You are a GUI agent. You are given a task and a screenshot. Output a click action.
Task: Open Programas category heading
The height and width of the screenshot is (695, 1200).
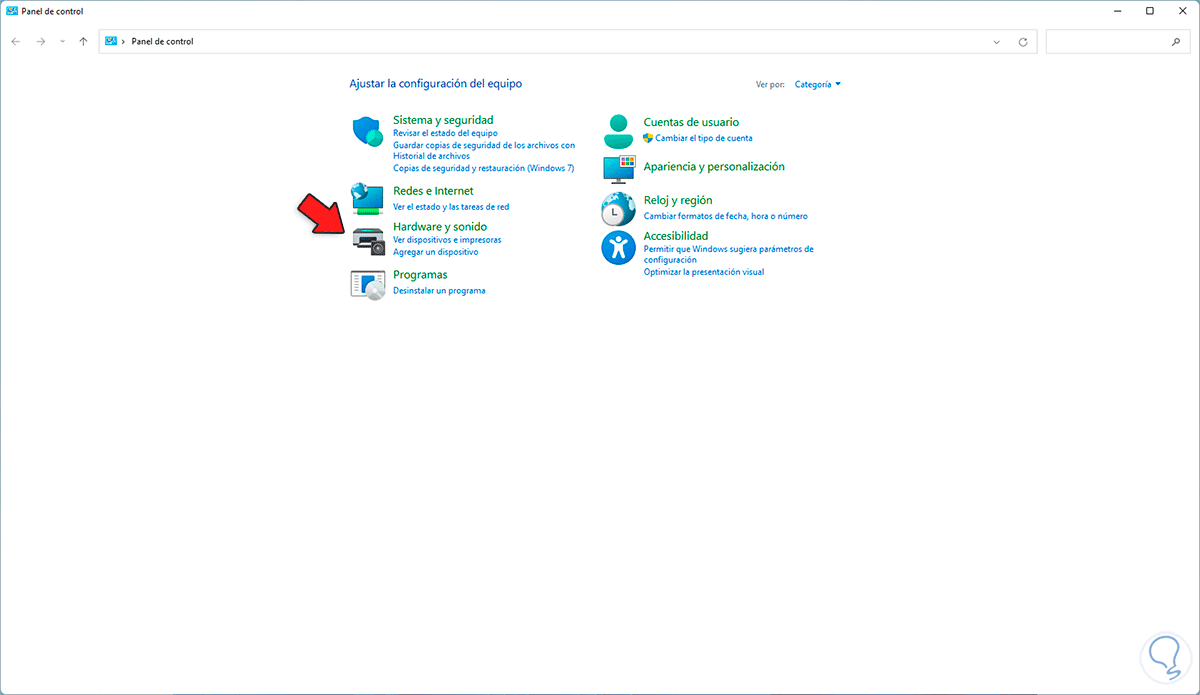420,275
